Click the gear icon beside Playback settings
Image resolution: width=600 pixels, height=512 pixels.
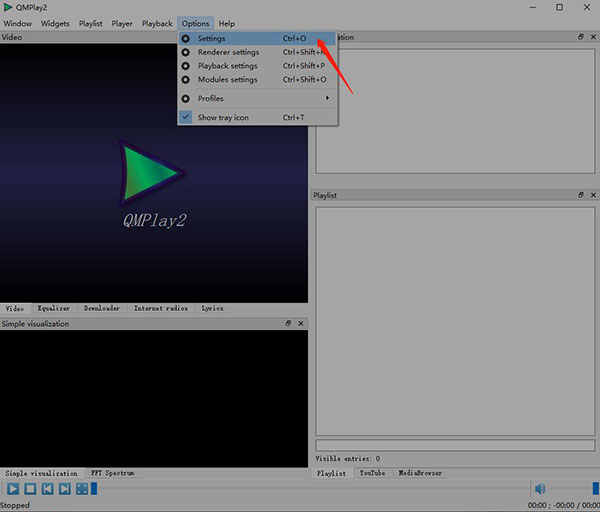(x=186, y=66)
